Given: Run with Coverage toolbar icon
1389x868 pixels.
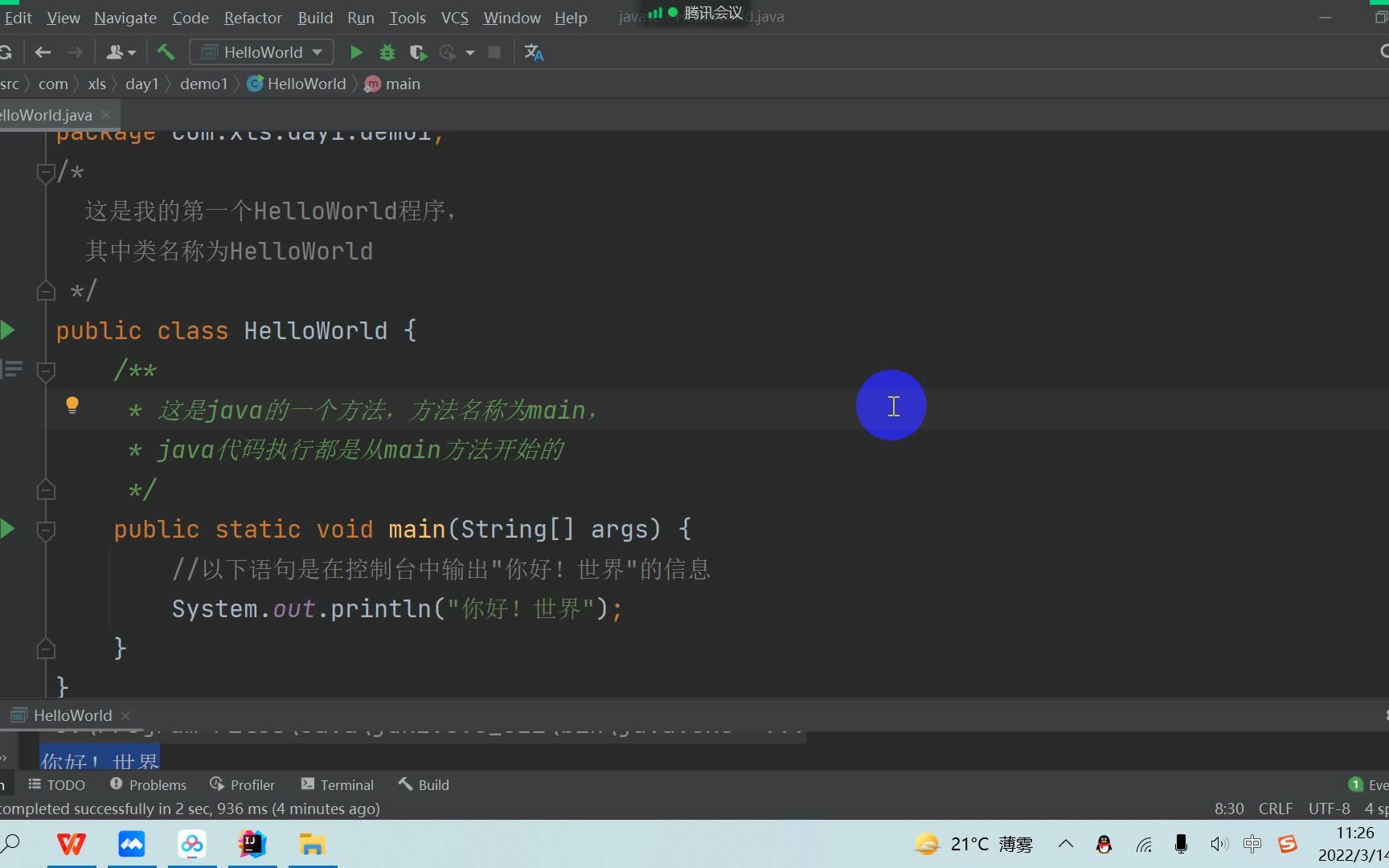Looking at the screenshot, I should coord(417,52).
